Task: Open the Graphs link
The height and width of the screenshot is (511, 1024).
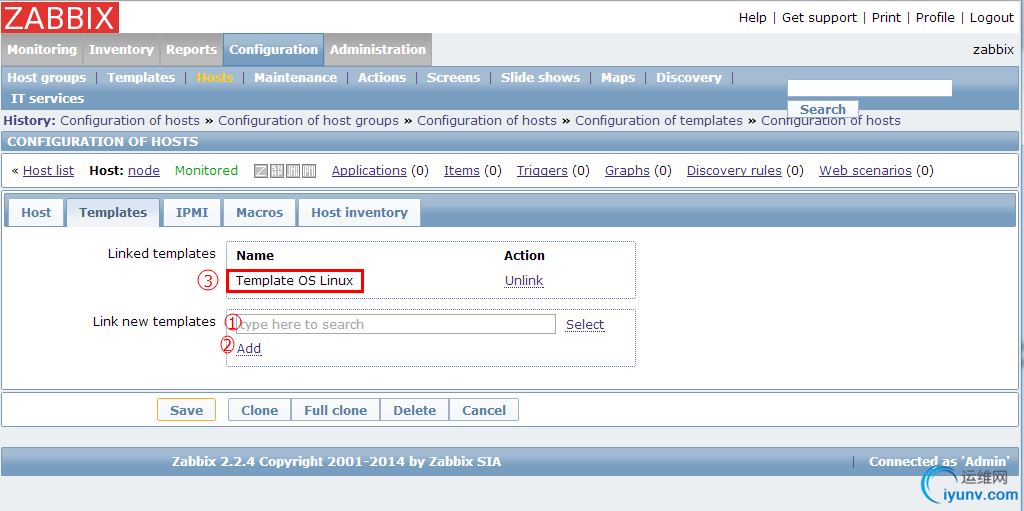Action: (x=627, y=171)
